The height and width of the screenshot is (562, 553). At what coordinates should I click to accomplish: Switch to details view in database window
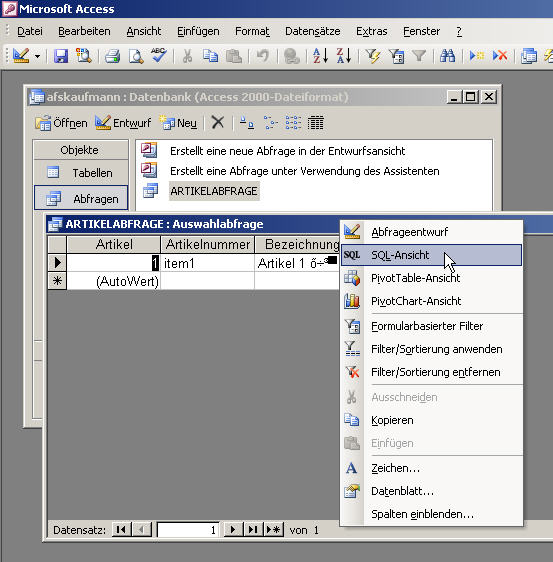click(x=316, y=123)
